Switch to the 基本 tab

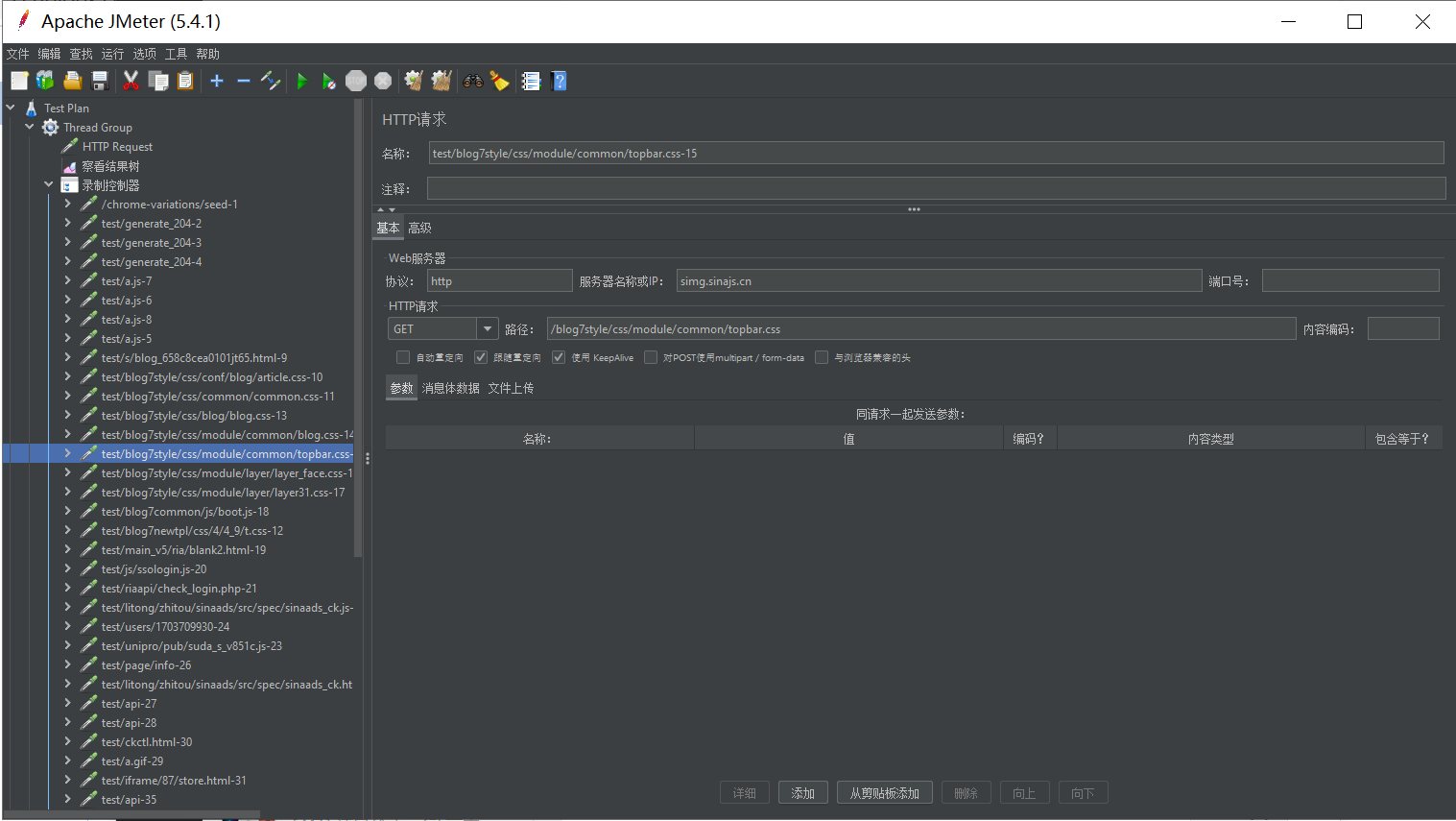coord(388,228)
